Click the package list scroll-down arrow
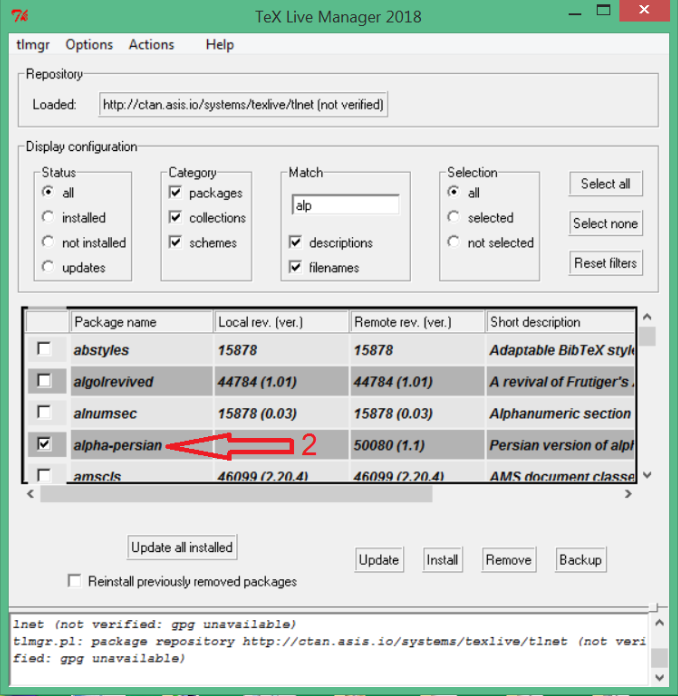Viewport: 678px width, 696px height. coord(646,476)
